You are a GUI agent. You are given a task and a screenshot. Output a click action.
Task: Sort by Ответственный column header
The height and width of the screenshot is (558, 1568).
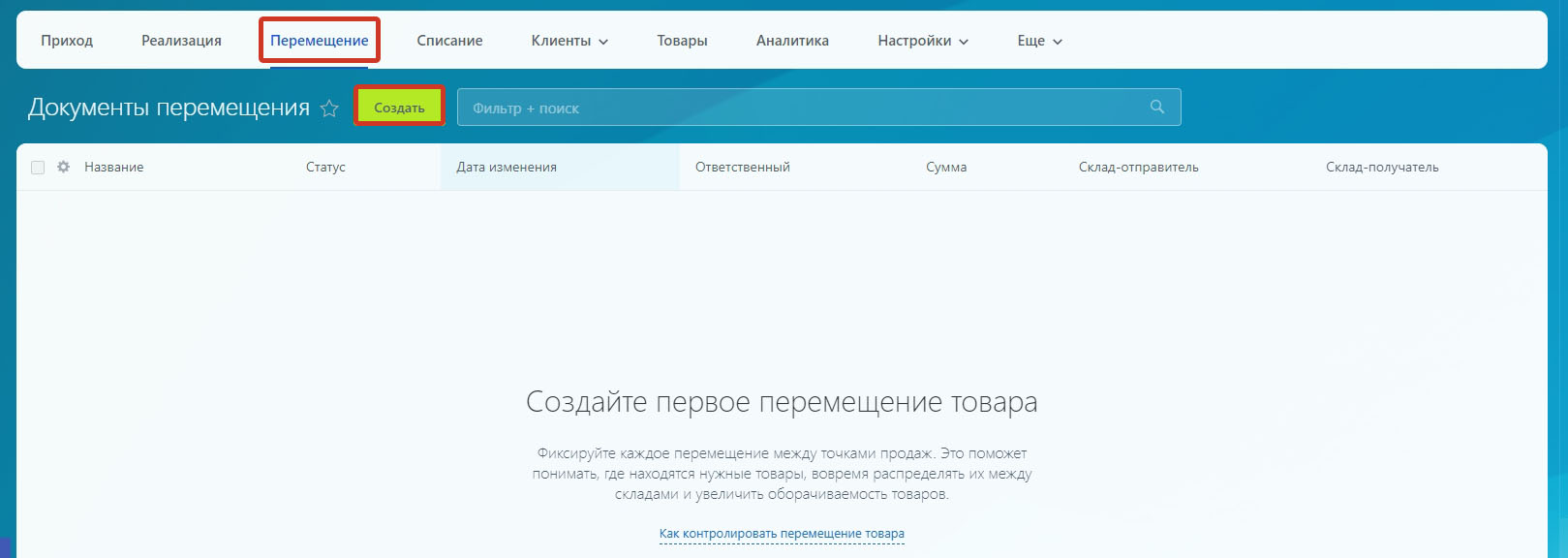(743, 167)
